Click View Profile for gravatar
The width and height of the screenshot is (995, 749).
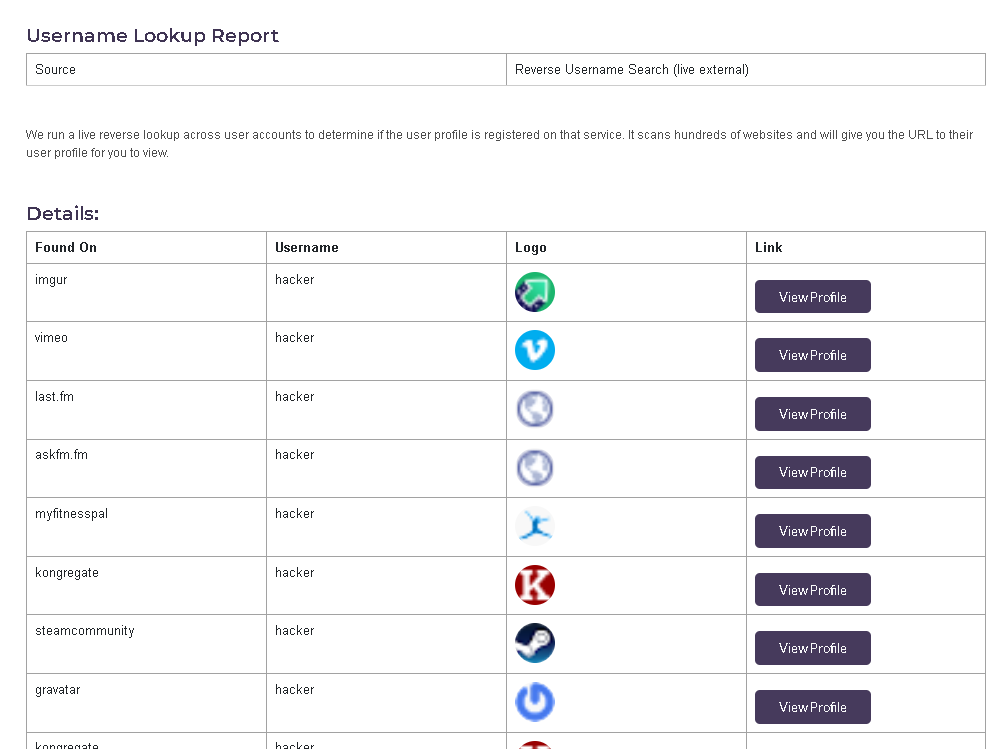tap(812, 706)
